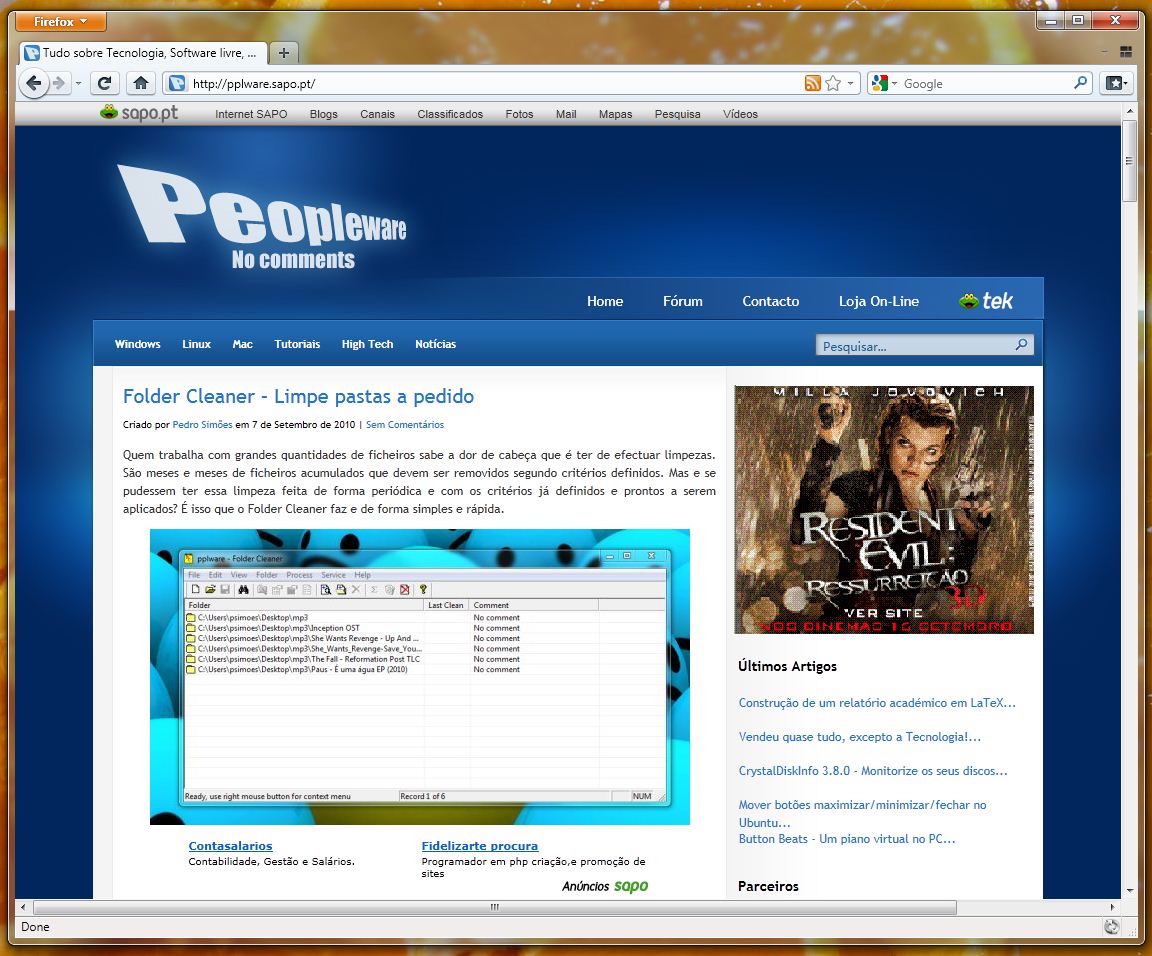Open the Fórum link
The width and height of the screenshot is (1152, 956).
click(683, 301)
